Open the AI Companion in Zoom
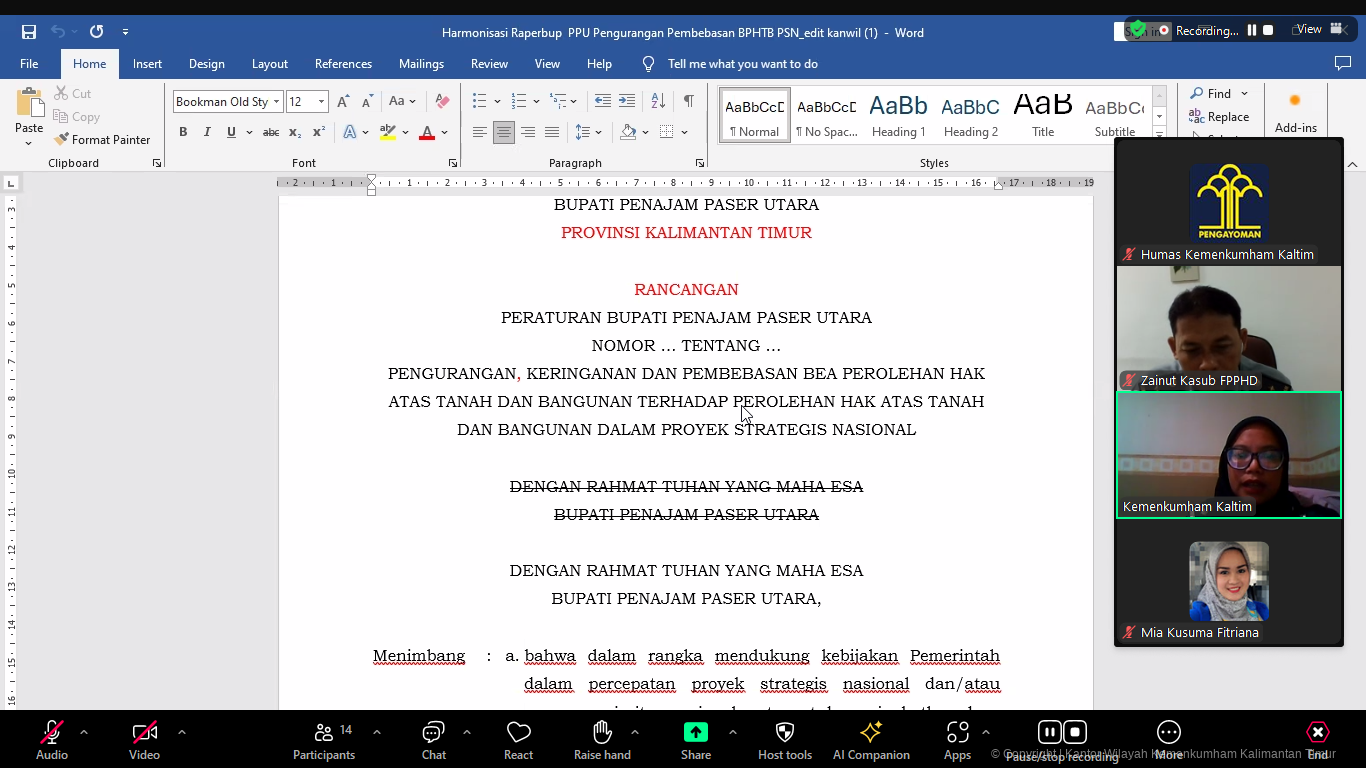Viewport: 1366px width, 768px height. pos(871,740)
